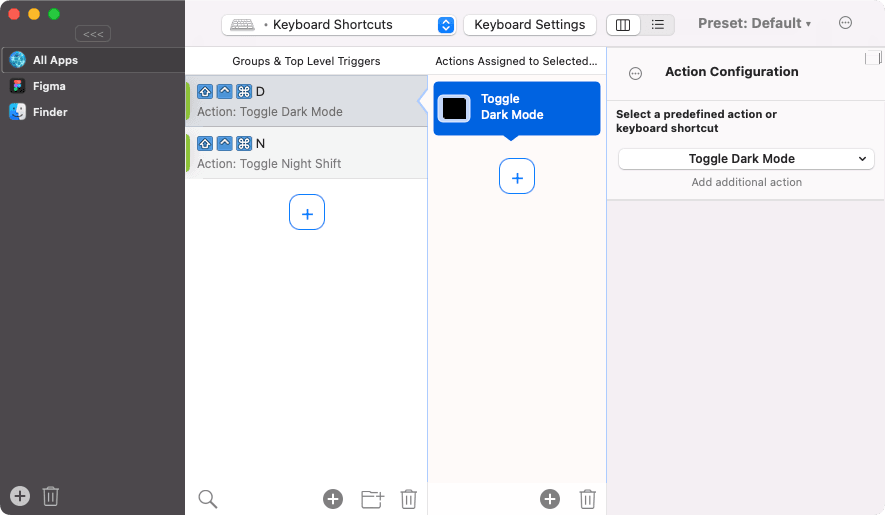Image resolution: width=885 pixels, height=515 pixels.
Task: Delete selected app with sidebar trash icon
Action: [x=51, y=496]
